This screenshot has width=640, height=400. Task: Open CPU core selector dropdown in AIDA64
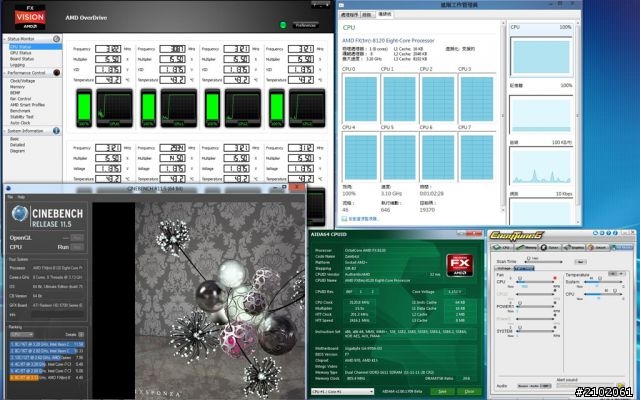[x=342, y=391]
